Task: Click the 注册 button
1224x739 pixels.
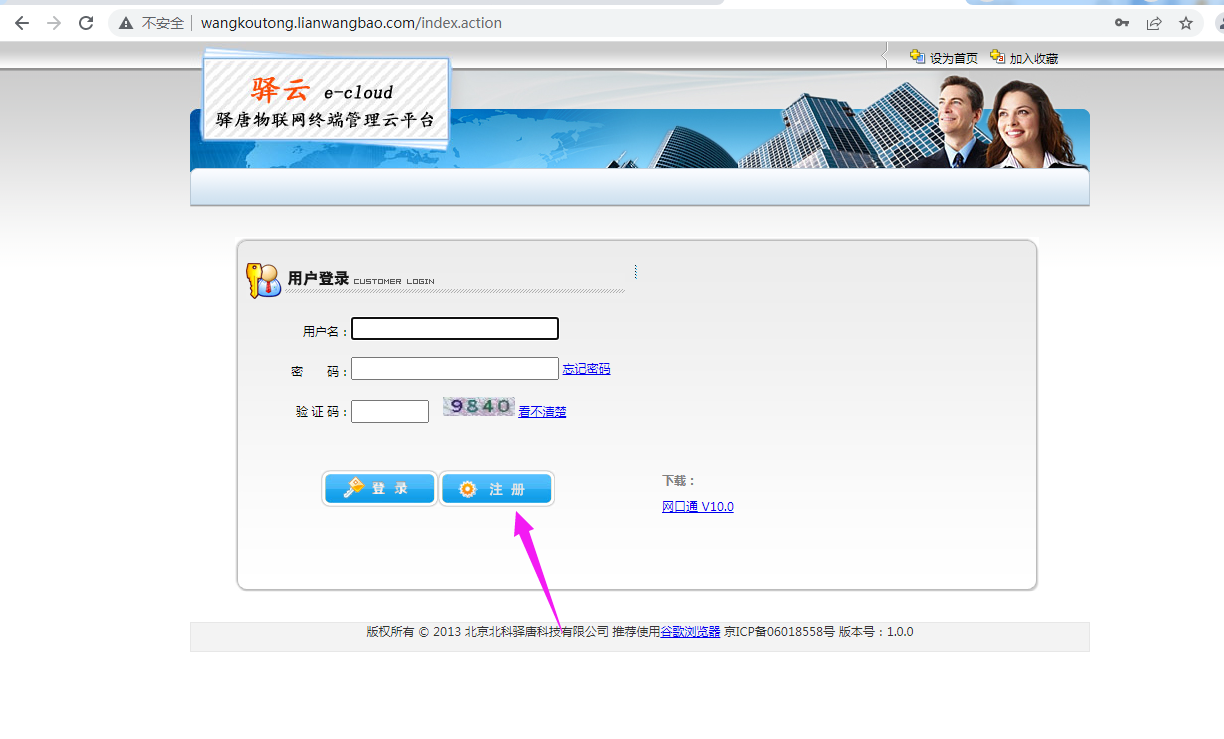Action: point(497,489)
